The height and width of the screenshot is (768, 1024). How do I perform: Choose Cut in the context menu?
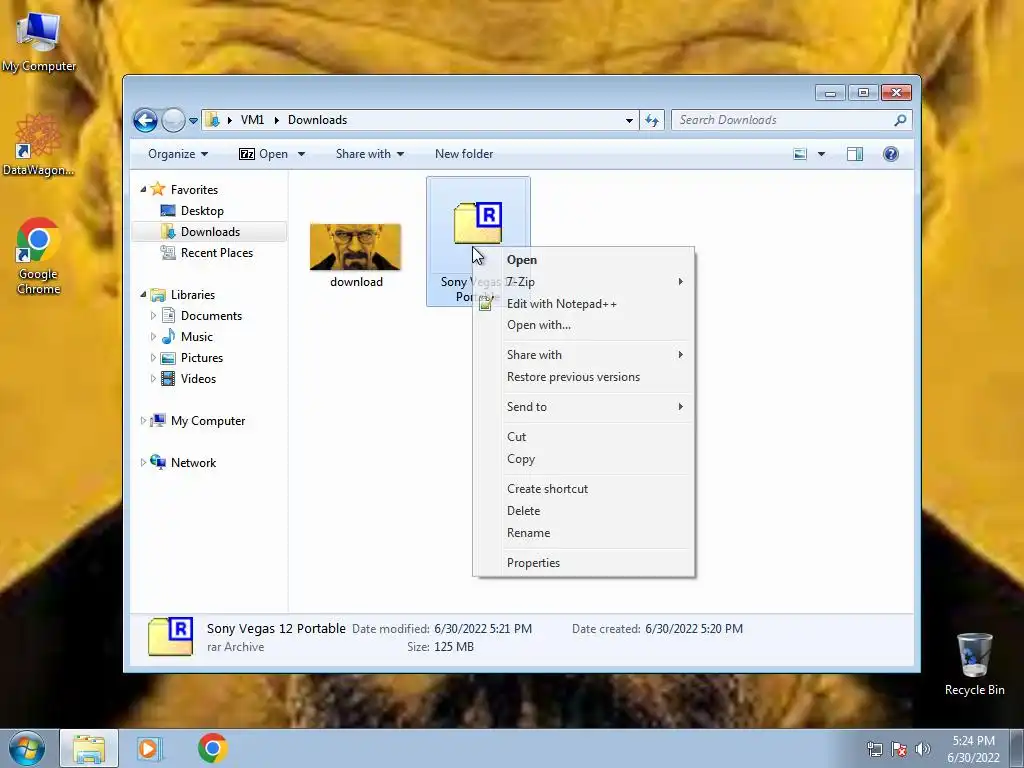(x=583, y=437)
